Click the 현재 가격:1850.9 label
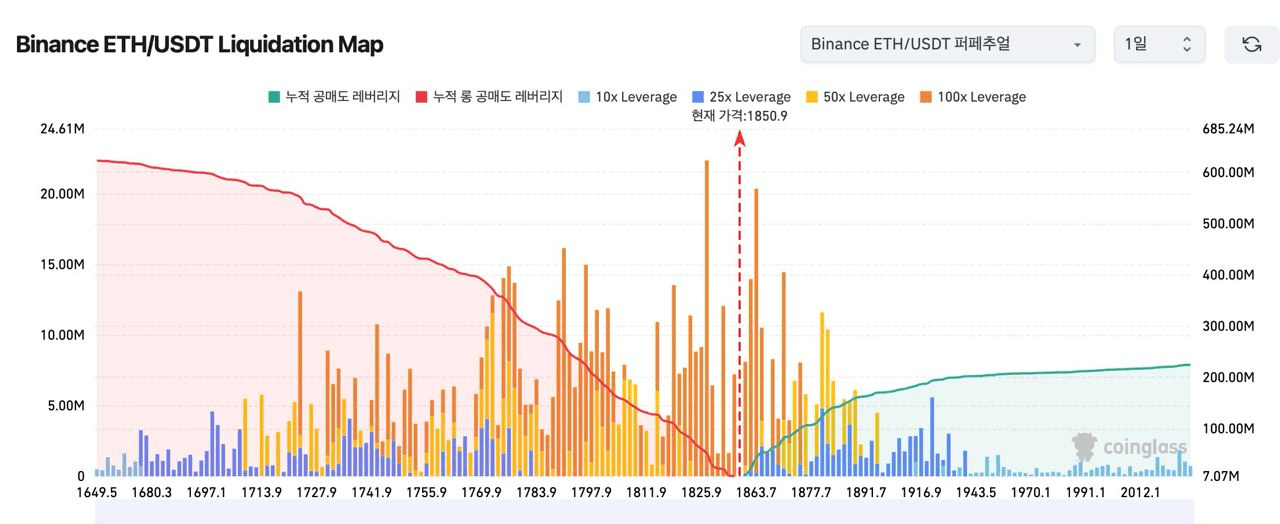The image size is (1280, 524). pyautogui.click(x=739, y=116)
